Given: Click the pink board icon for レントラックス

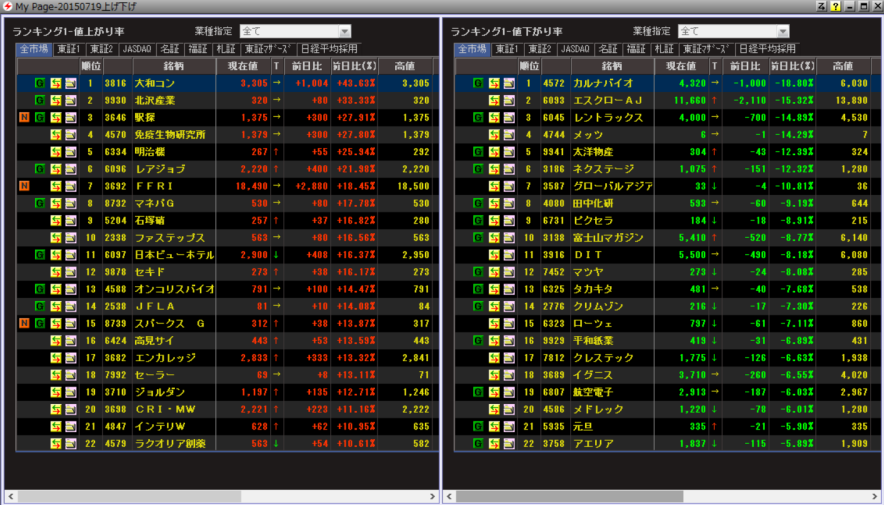Looking at the screenshot, I should [x=509, y=117].
